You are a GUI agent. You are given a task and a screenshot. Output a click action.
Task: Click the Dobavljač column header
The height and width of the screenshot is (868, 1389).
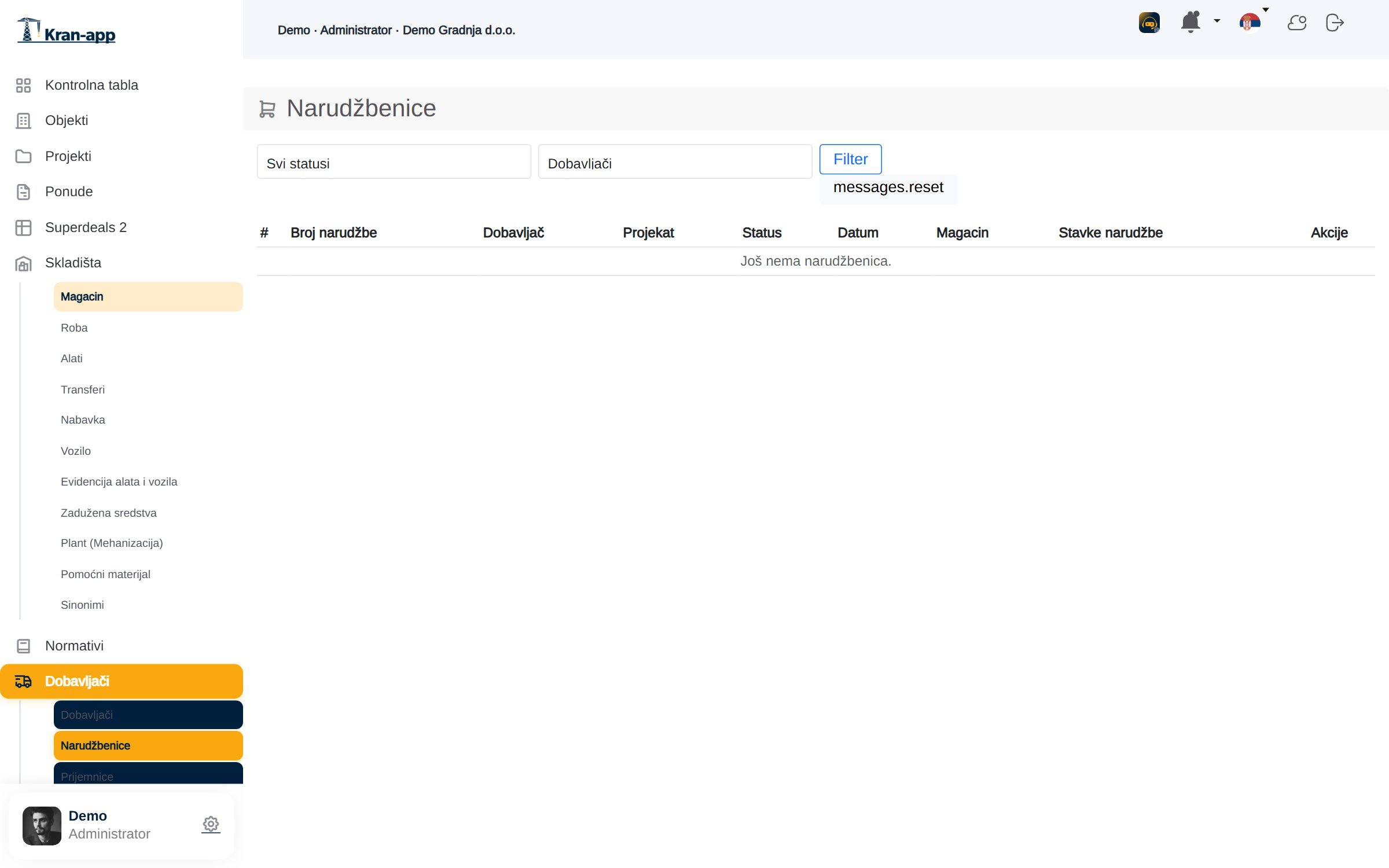click(513, 233)
